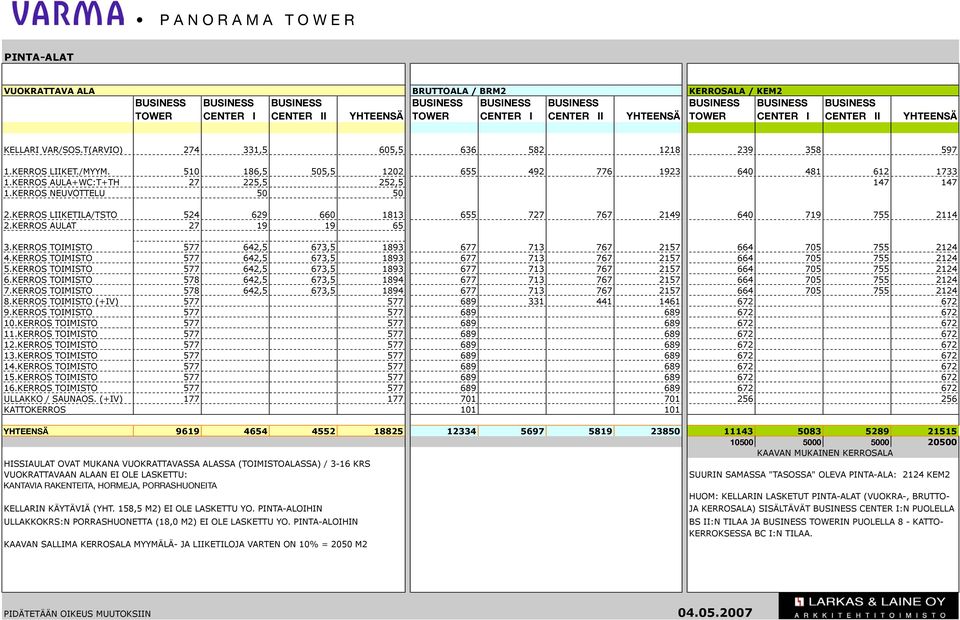Screen dimensions: 960x620
Task: Click row label 2.KERROS LIIKETILA/TSTO
Action: coord(61,215)
